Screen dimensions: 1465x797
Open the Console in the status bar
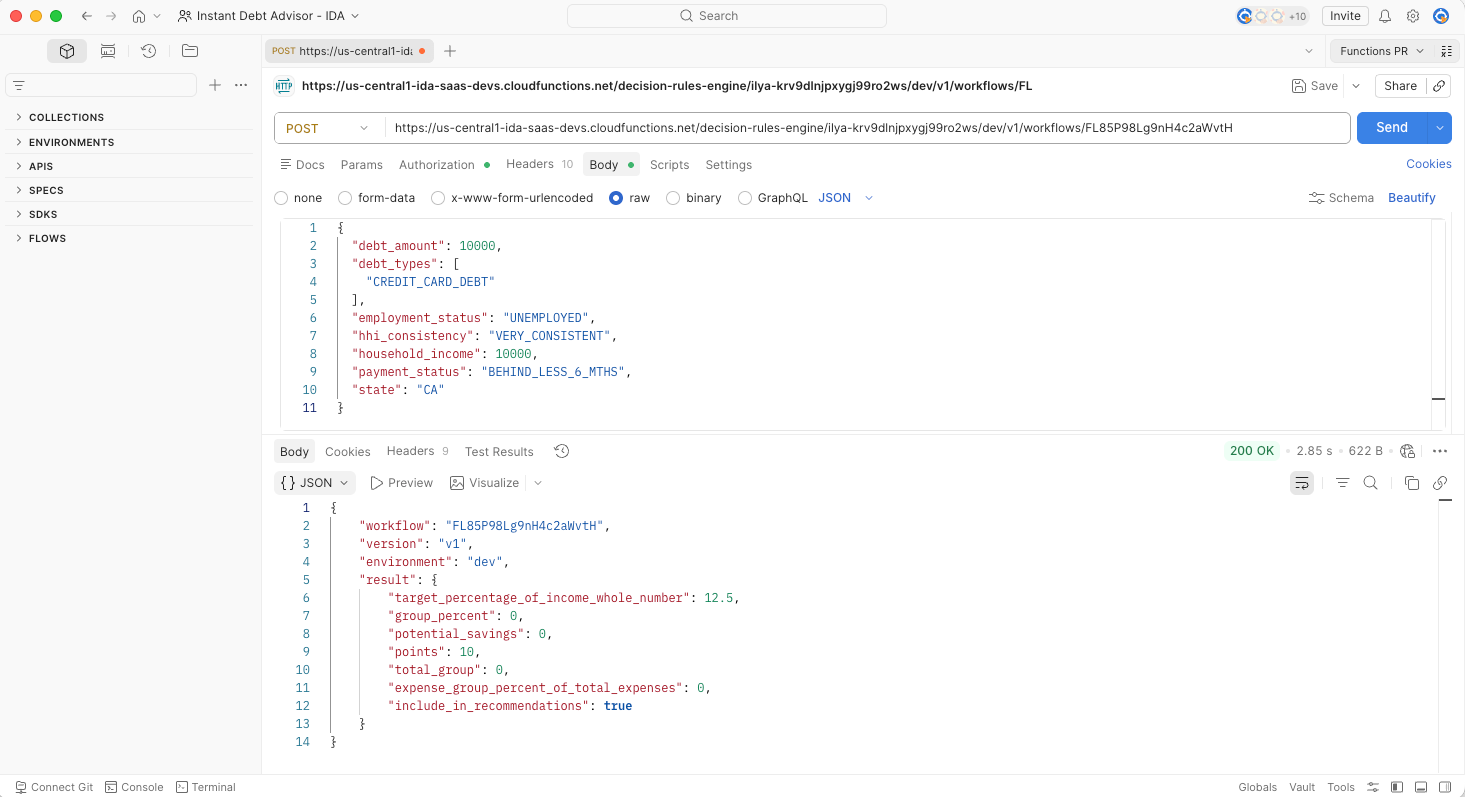[134, 787]
